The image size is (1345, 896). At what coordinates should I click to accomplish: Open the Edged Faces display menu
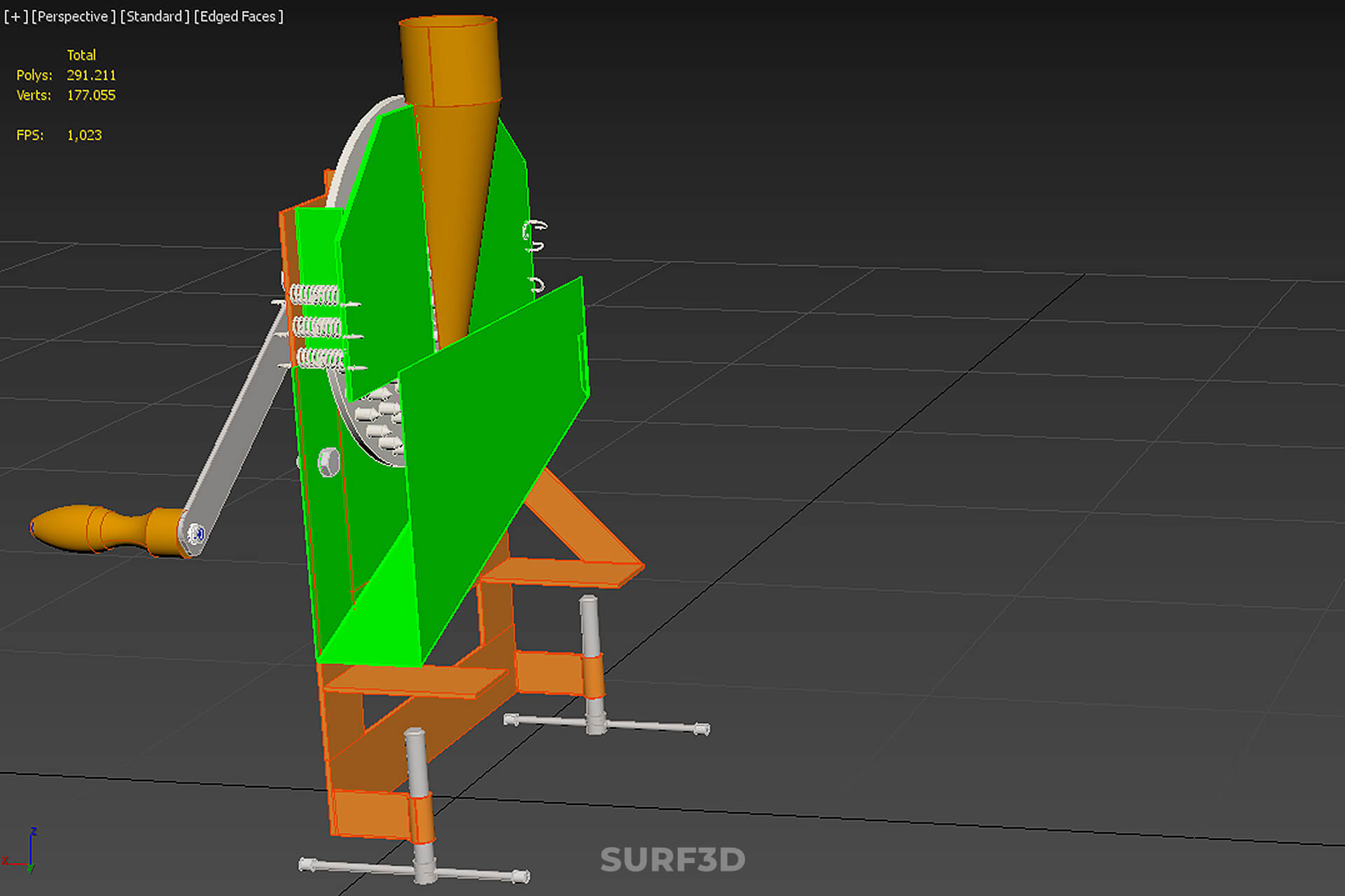[x=239, y=17]
